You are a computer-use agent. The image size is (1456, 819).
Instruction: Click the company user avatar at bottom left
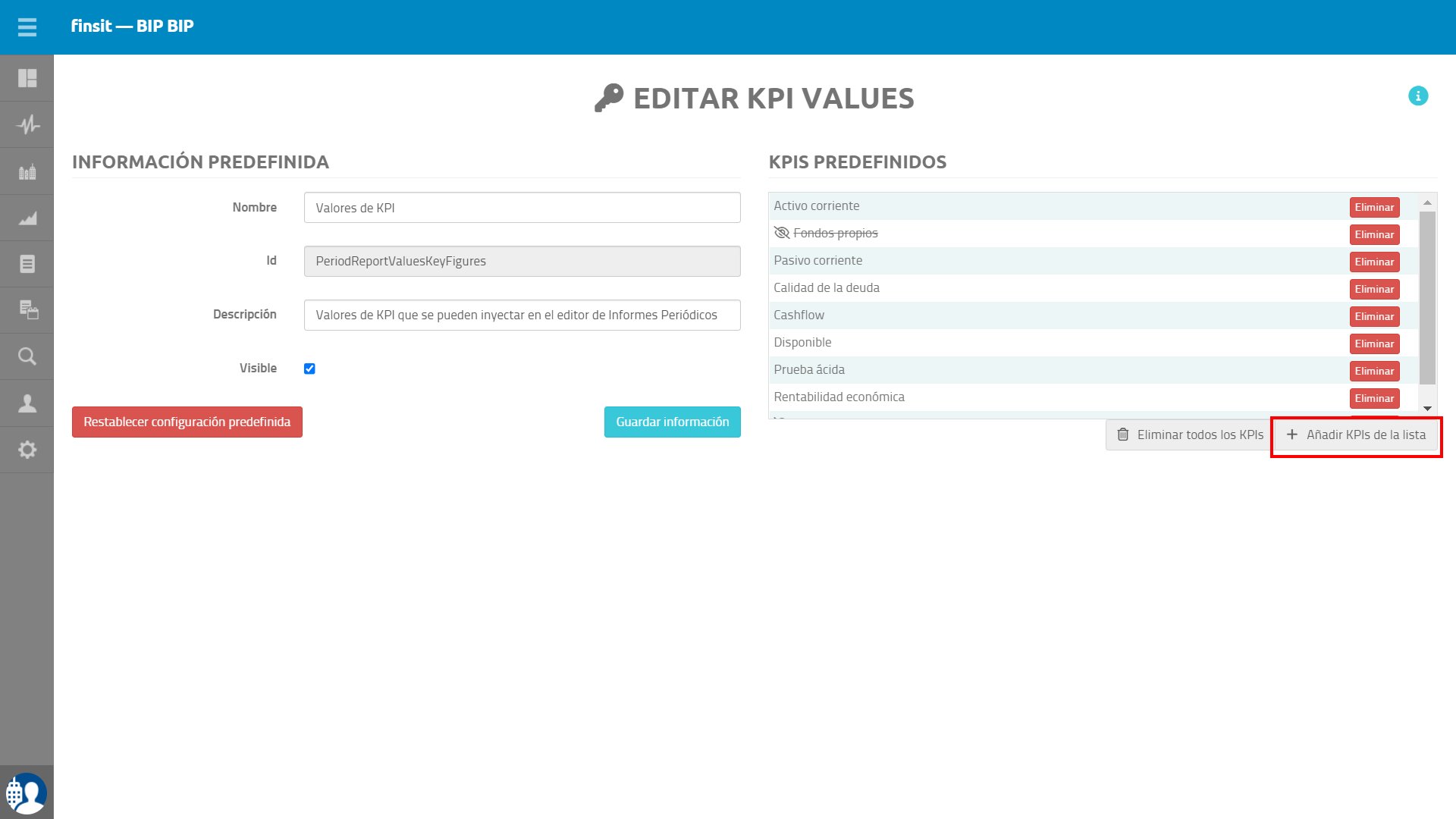[x=27, y=793]
